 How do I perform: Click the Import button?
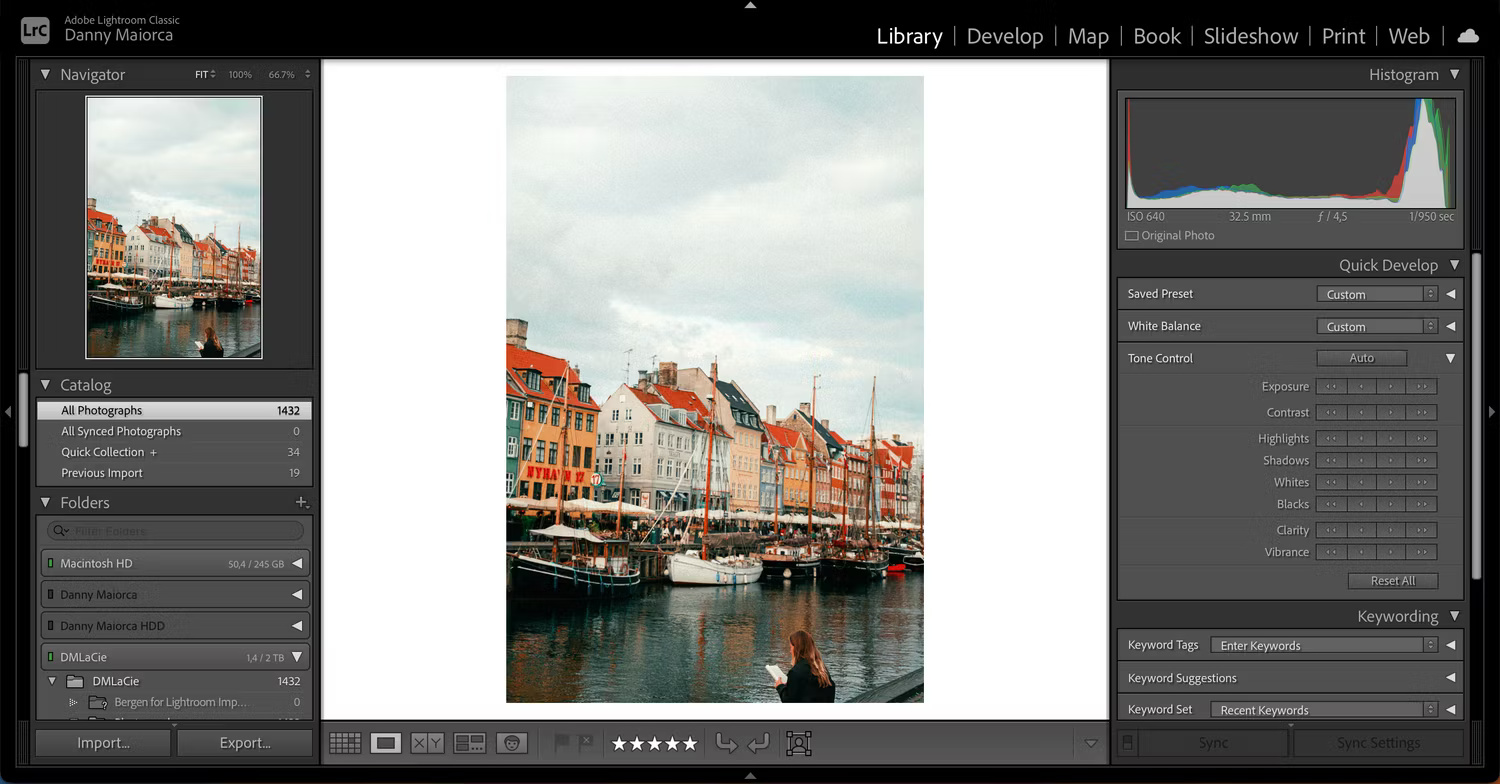[101, 742]
